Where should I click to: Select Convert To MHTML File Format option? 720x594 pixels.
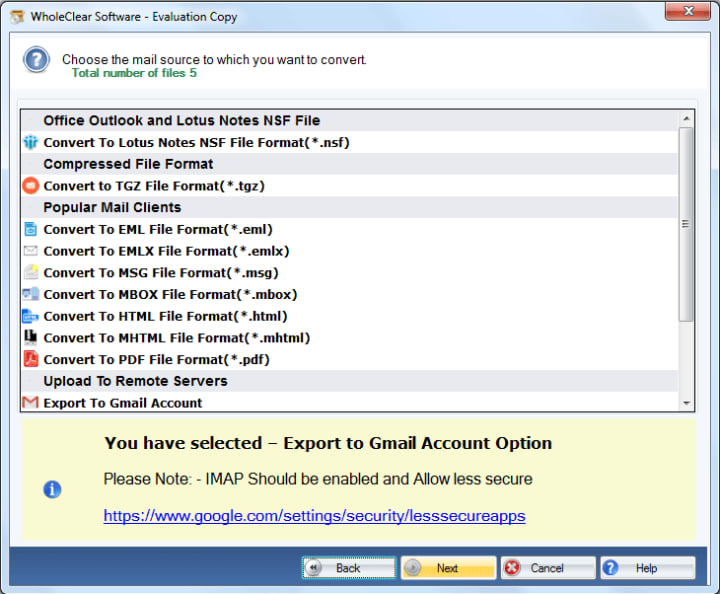[x=349, y=338]
